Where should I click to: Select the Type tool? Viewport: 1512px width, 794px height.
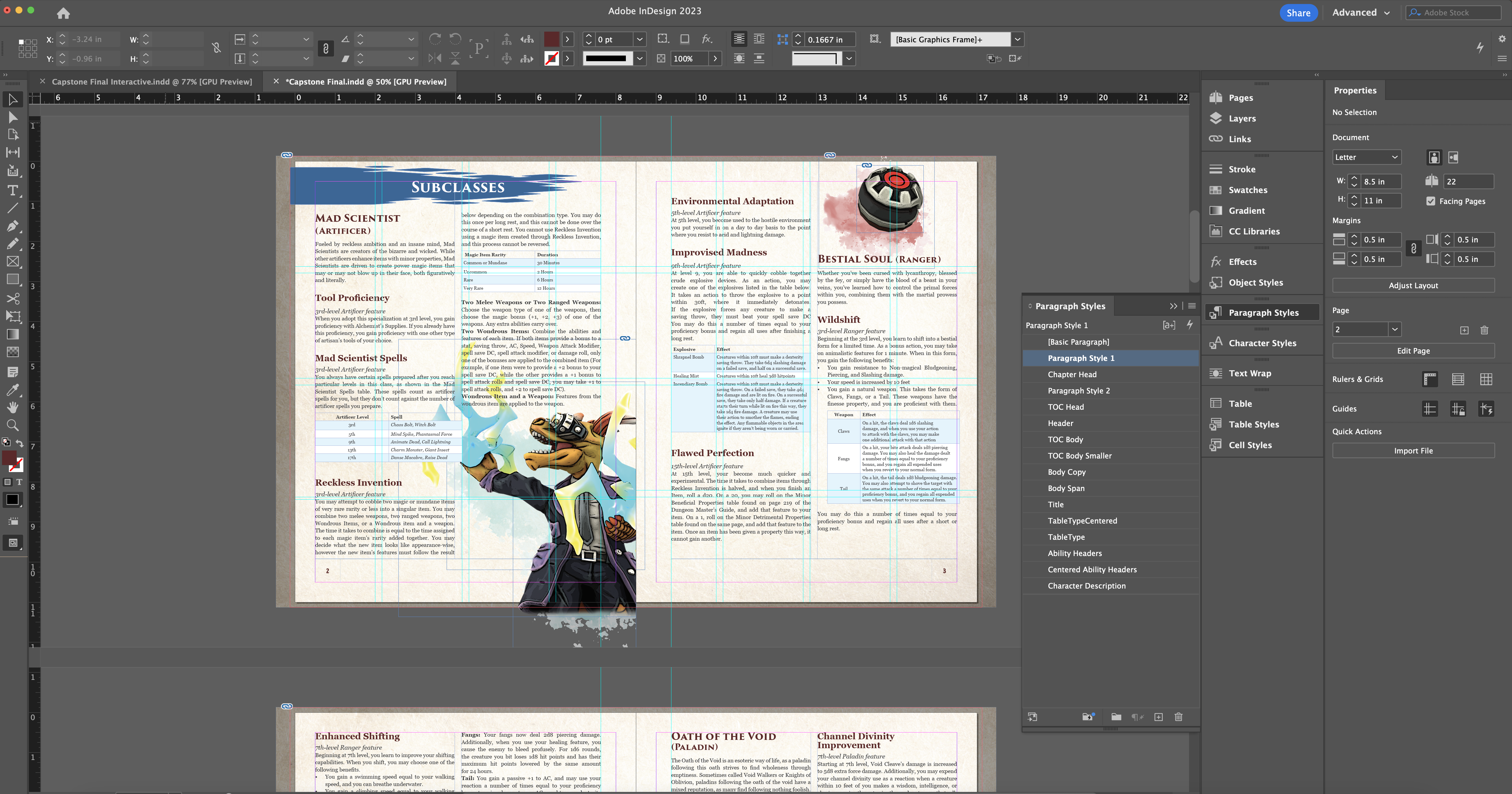13,190
